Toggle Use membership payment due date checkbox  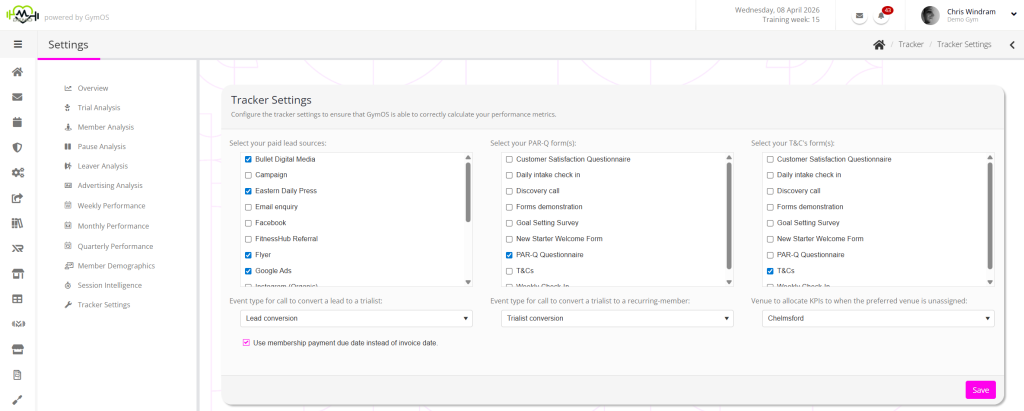tap(247, 343)
